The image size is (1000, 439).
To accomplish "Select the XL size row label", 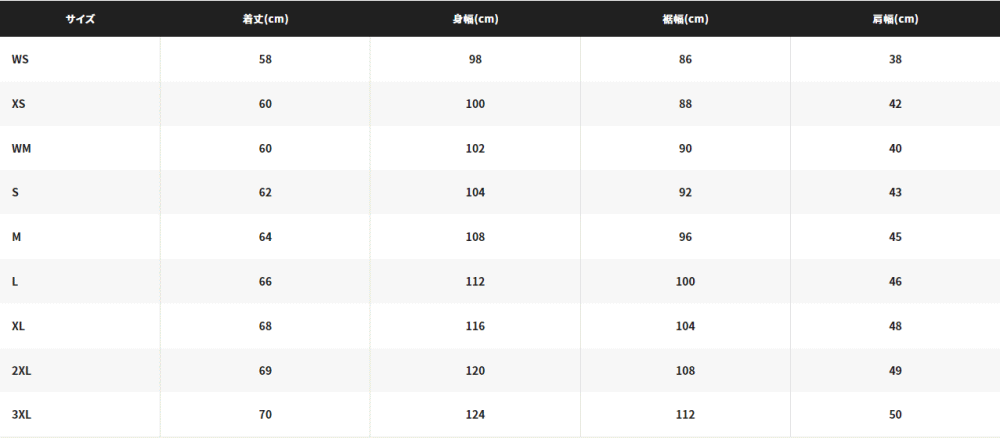I will point(18,326).
